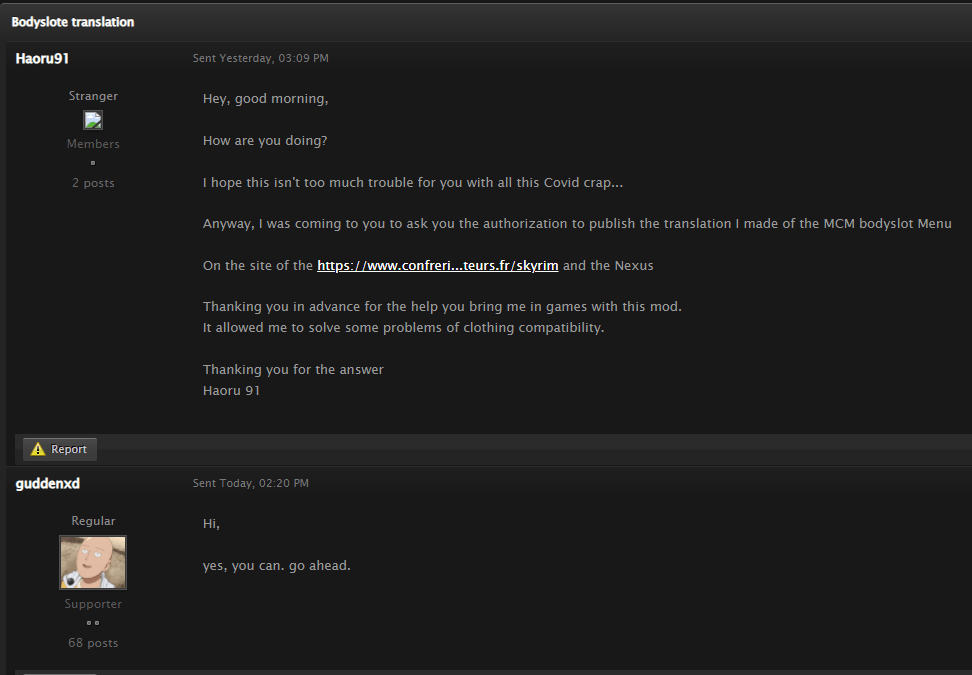Open the confrerie skyrim link
This screenshot has width=972, height=675.
(x=438, y=265)
